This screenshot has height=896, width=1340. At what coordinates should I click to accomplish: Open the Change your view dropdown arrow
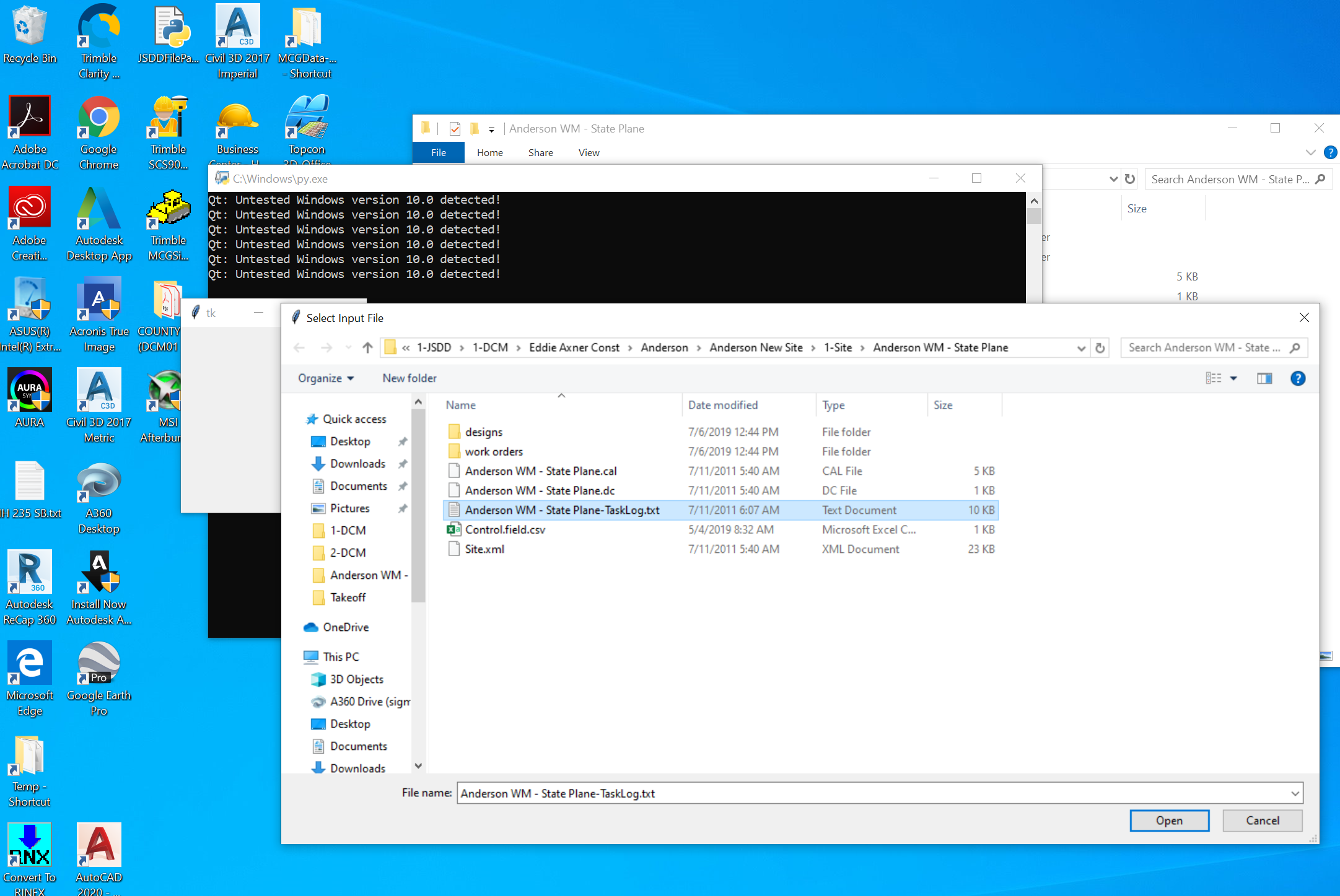[1233, 378]
